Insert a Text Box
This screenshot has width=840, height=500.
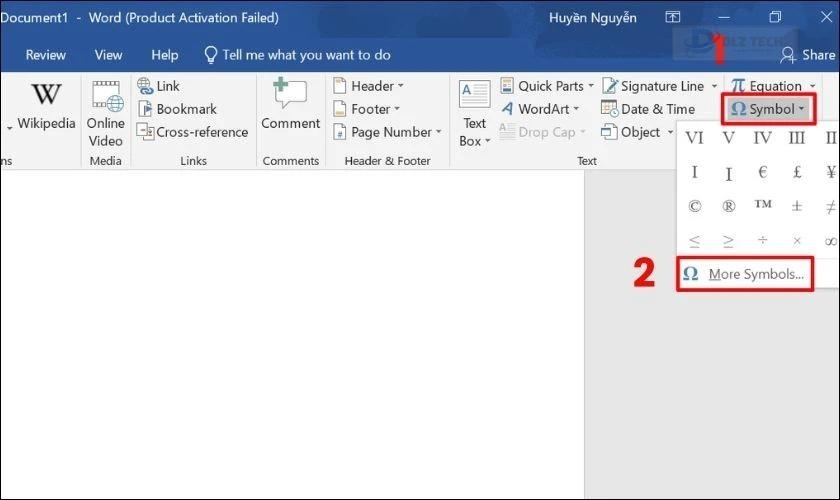(x=474, y=114)
